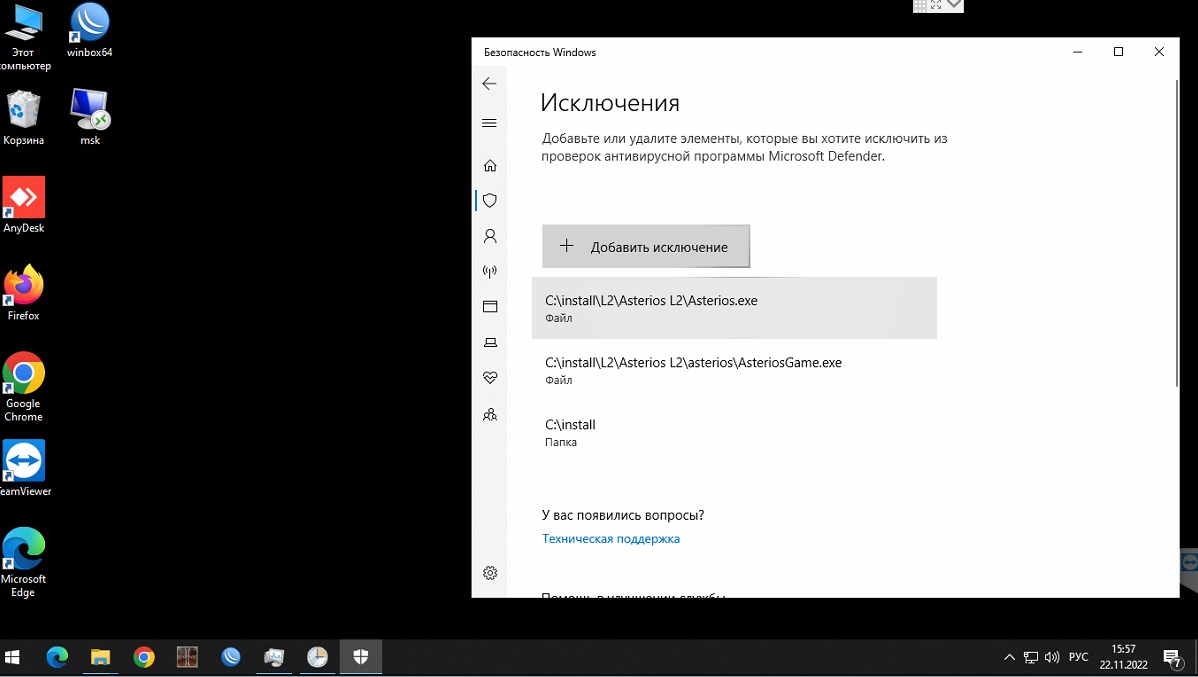The width and height of the screenshot is (1198, 677).
Task: Click the brown square icon beside Chrome in taskbar
Action: click(x=187, y=657)
